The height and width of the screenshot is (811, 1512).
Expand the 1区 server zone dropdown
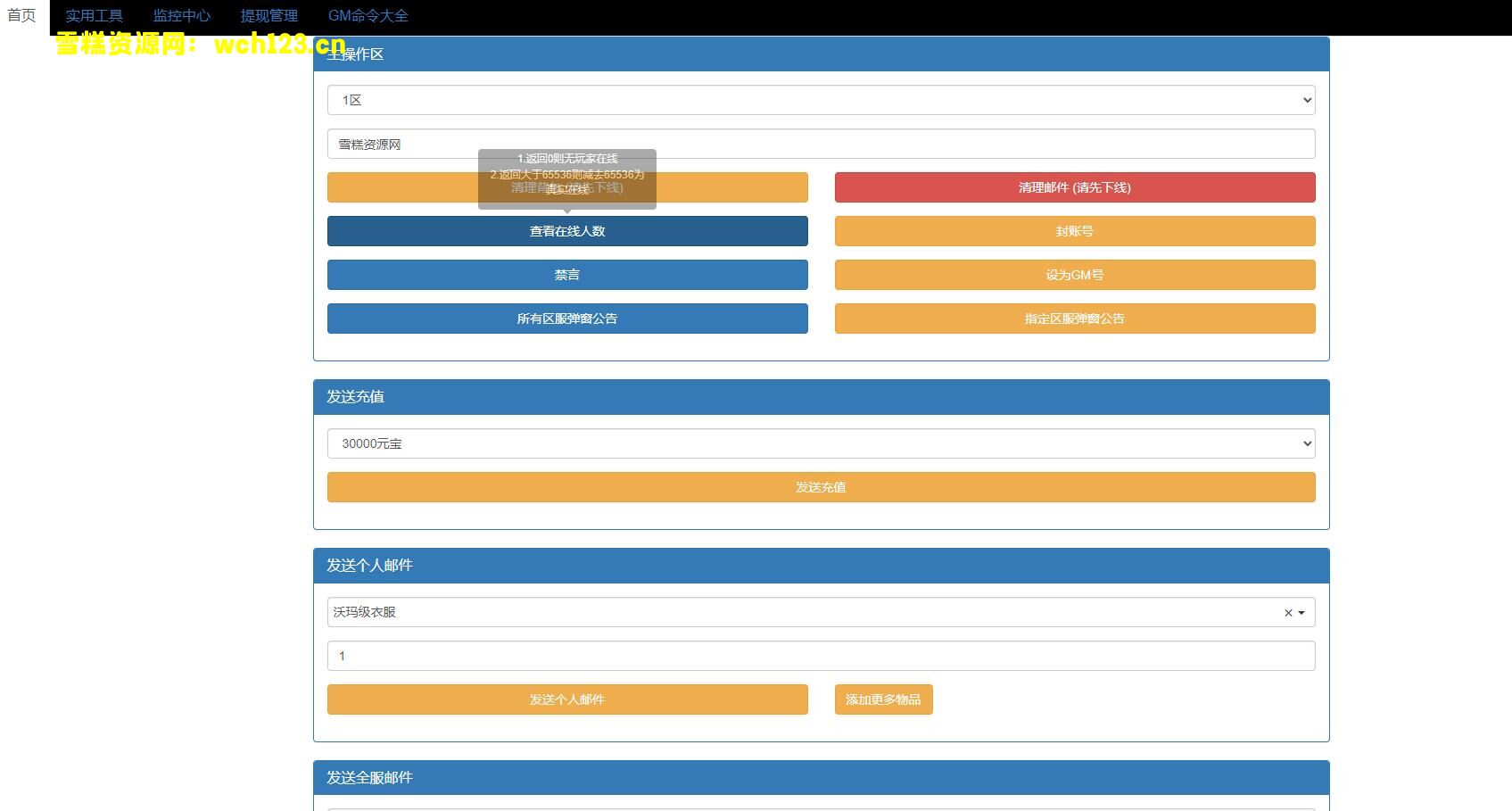coord(820,100)
